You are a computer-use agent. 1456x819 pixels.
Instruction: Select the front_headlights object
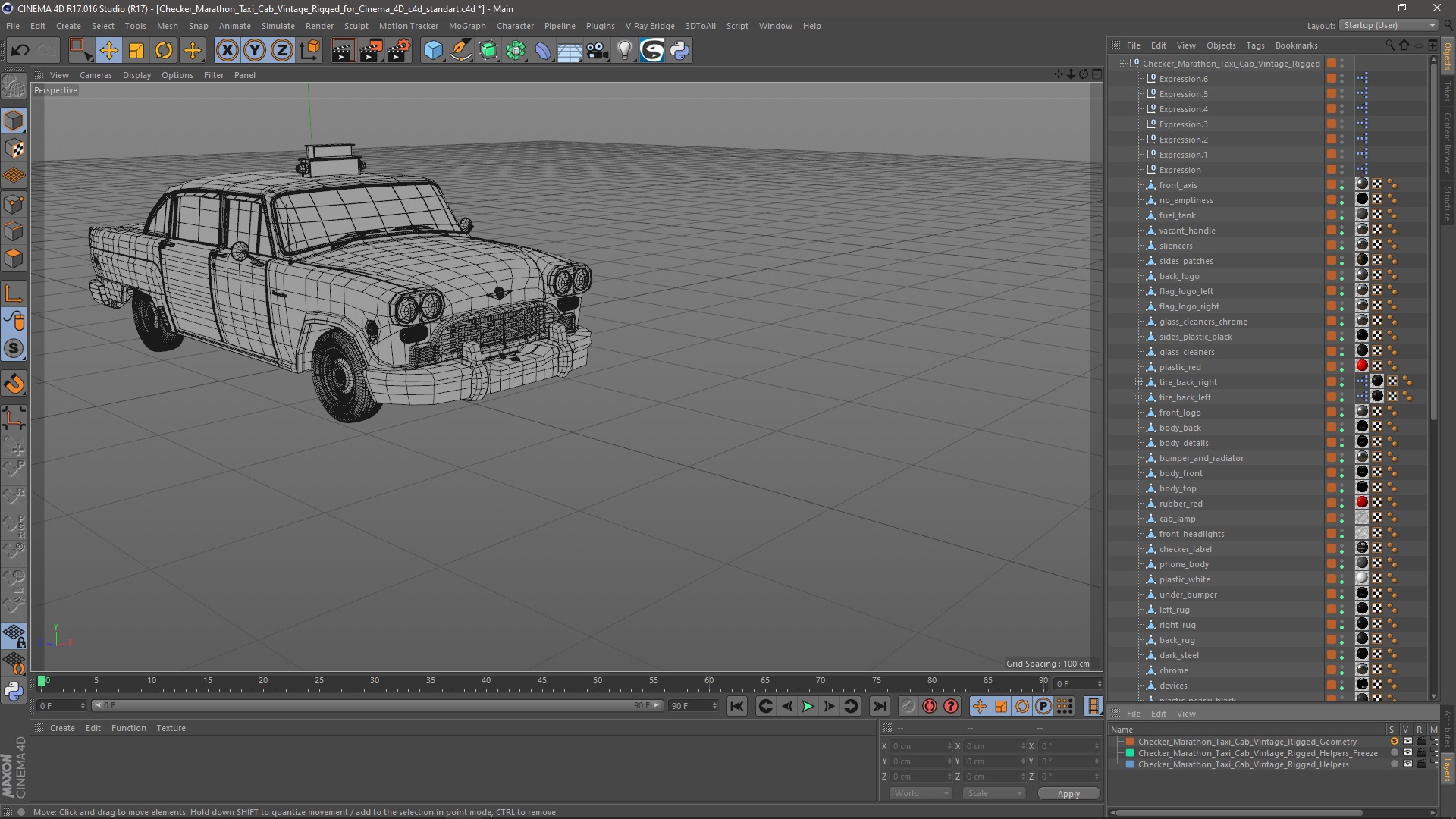(1191, 534)
